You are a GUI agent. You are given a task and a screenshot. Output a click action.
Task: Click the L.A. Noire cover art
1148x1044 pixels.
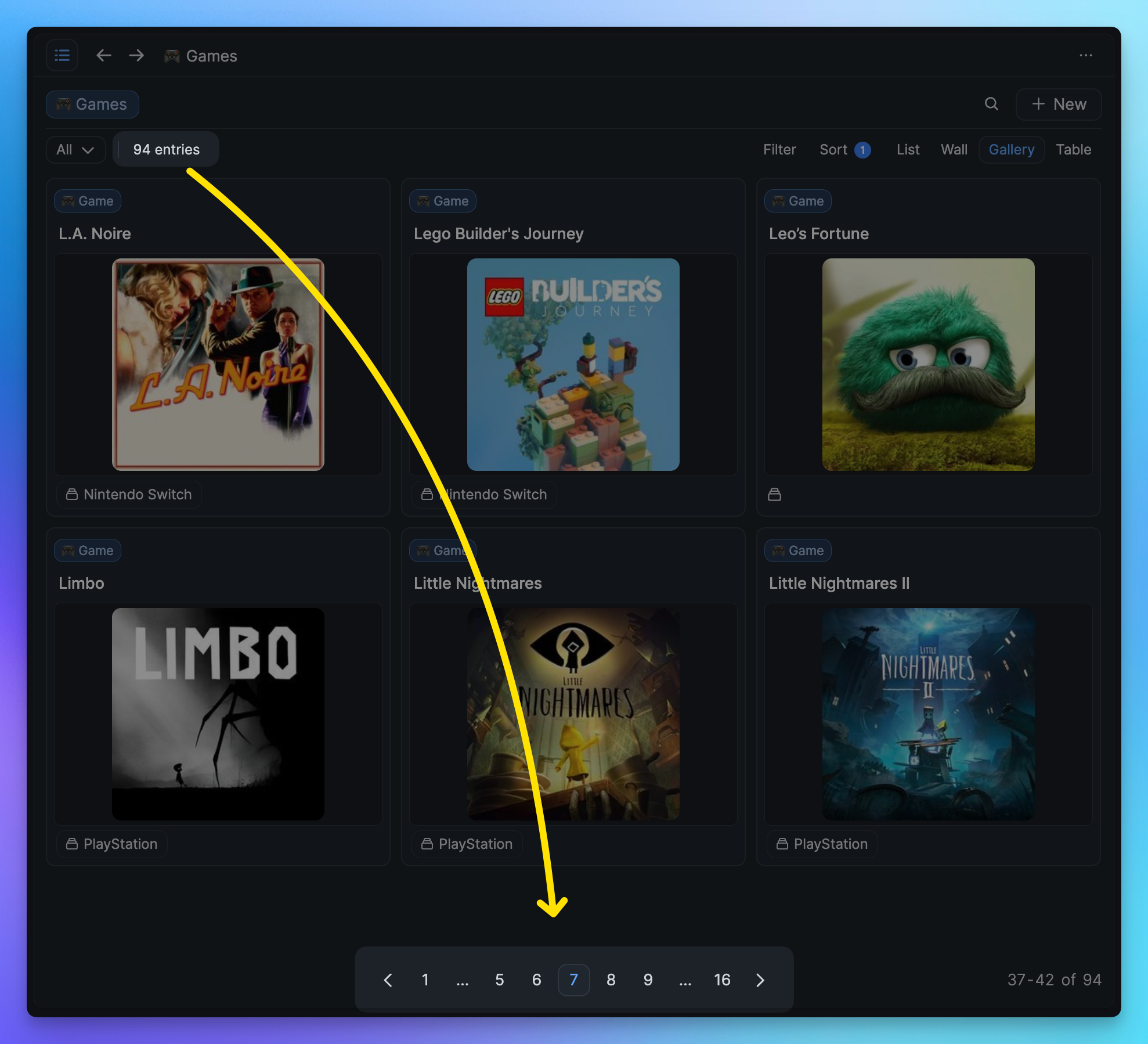(218, 365)
